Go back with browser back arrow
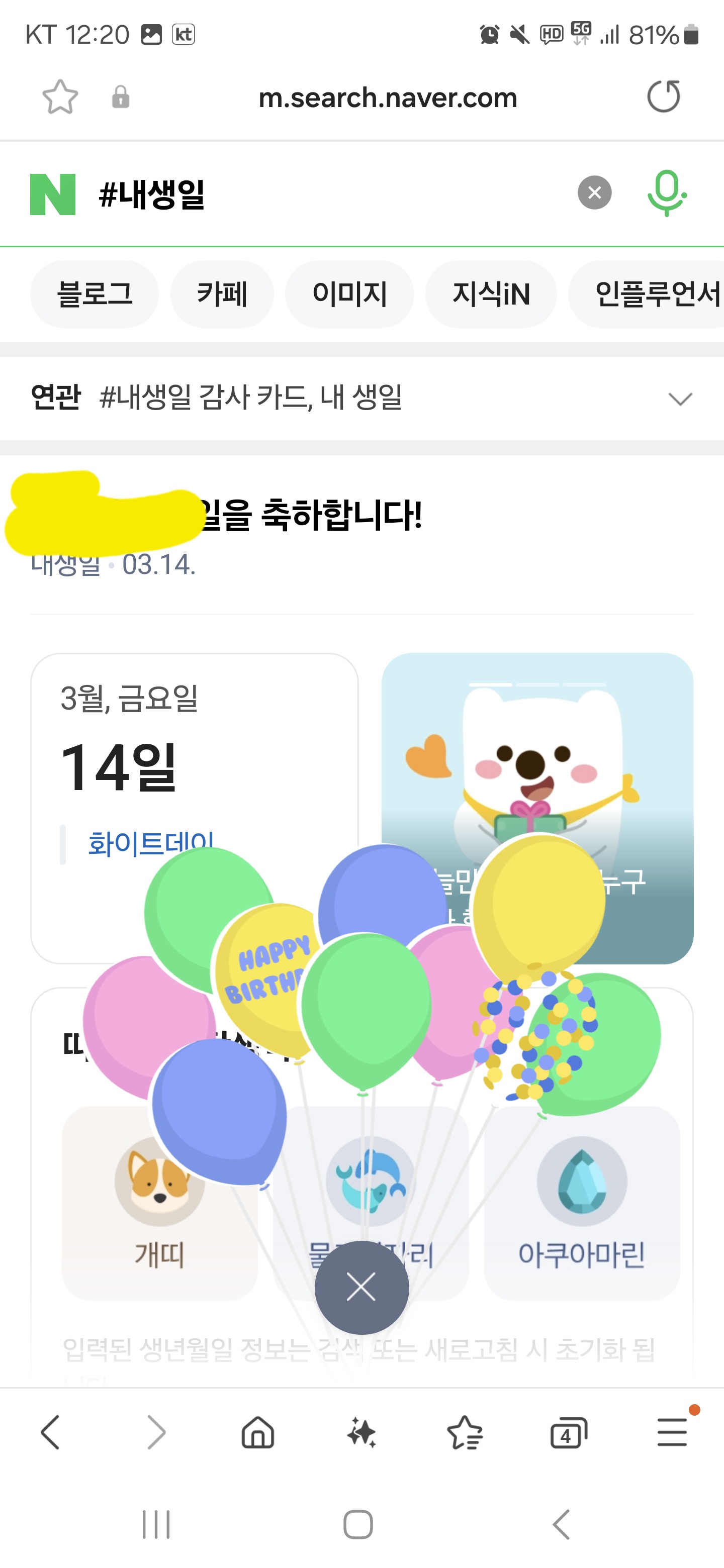 (x=51, y=1432)
